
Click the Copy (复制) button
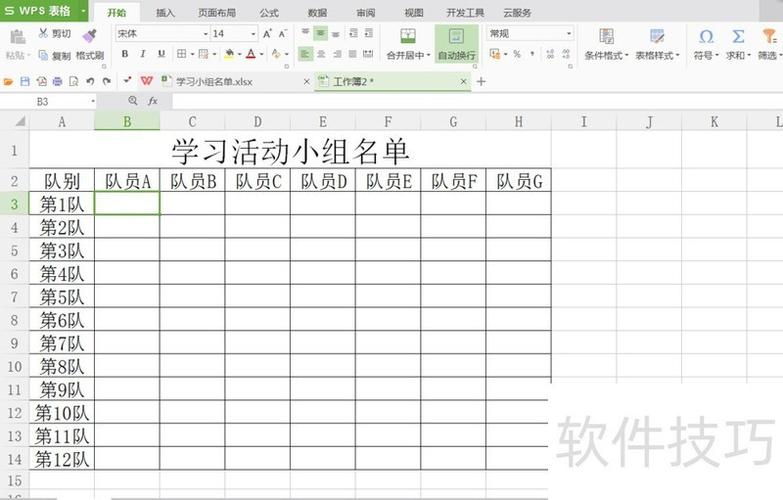click(54, 55)
